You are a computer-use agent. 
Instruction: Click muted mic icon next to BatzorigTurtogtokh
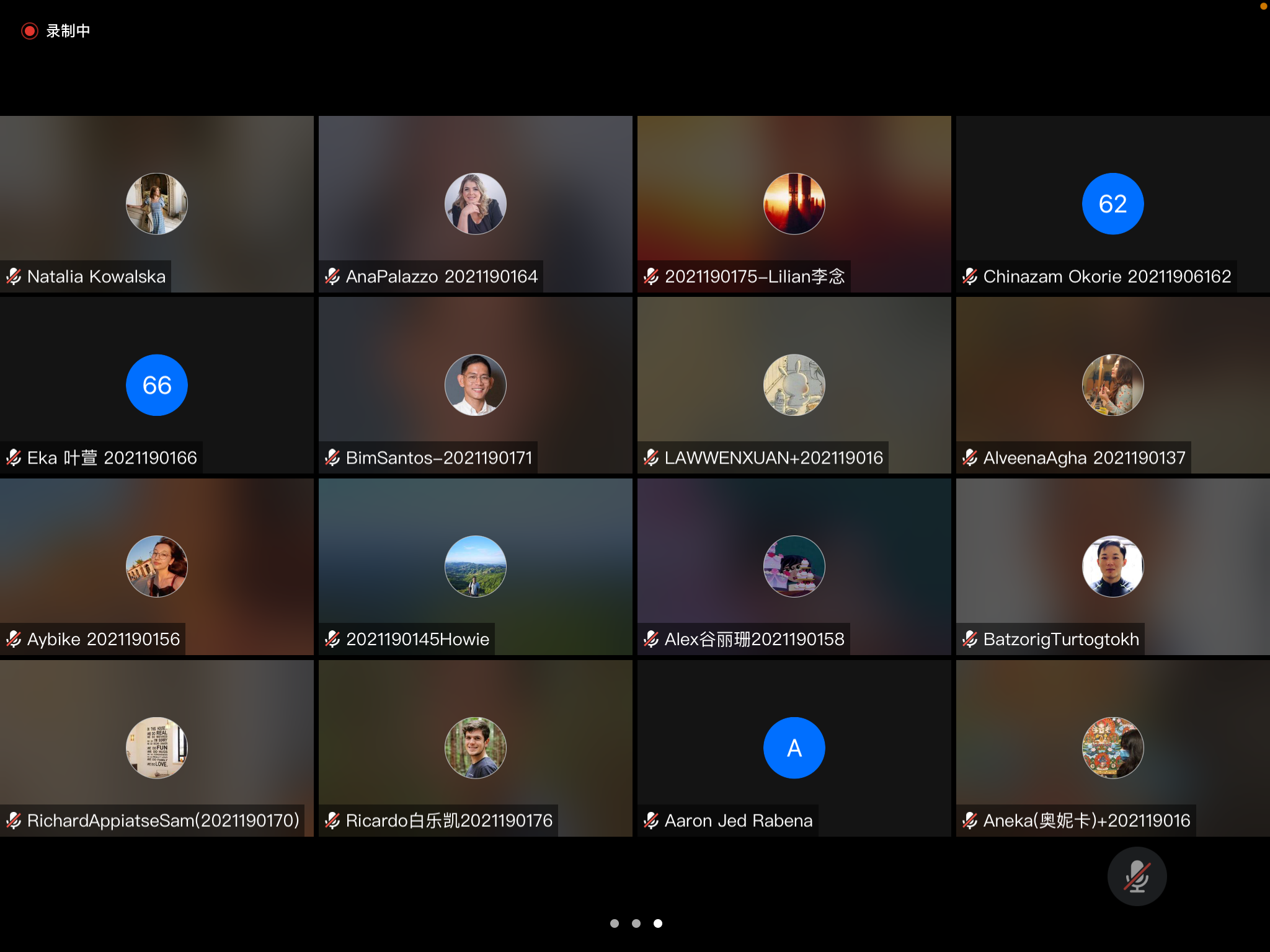click(970, 639)
